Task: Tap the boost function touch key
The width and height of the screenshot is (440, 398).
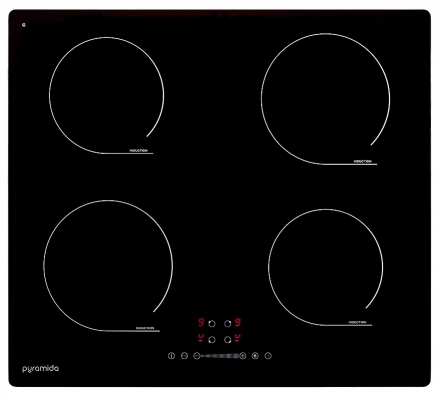Action: (x=255, y=356)
